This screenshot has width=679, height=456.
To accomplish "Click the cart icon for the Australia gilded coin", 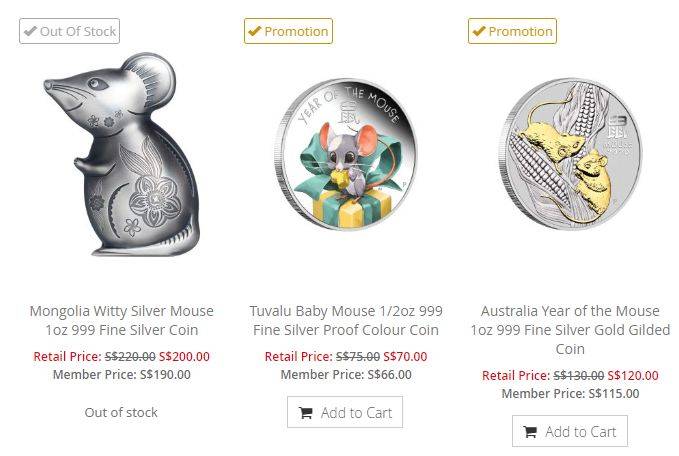I will tap(531, 432).
